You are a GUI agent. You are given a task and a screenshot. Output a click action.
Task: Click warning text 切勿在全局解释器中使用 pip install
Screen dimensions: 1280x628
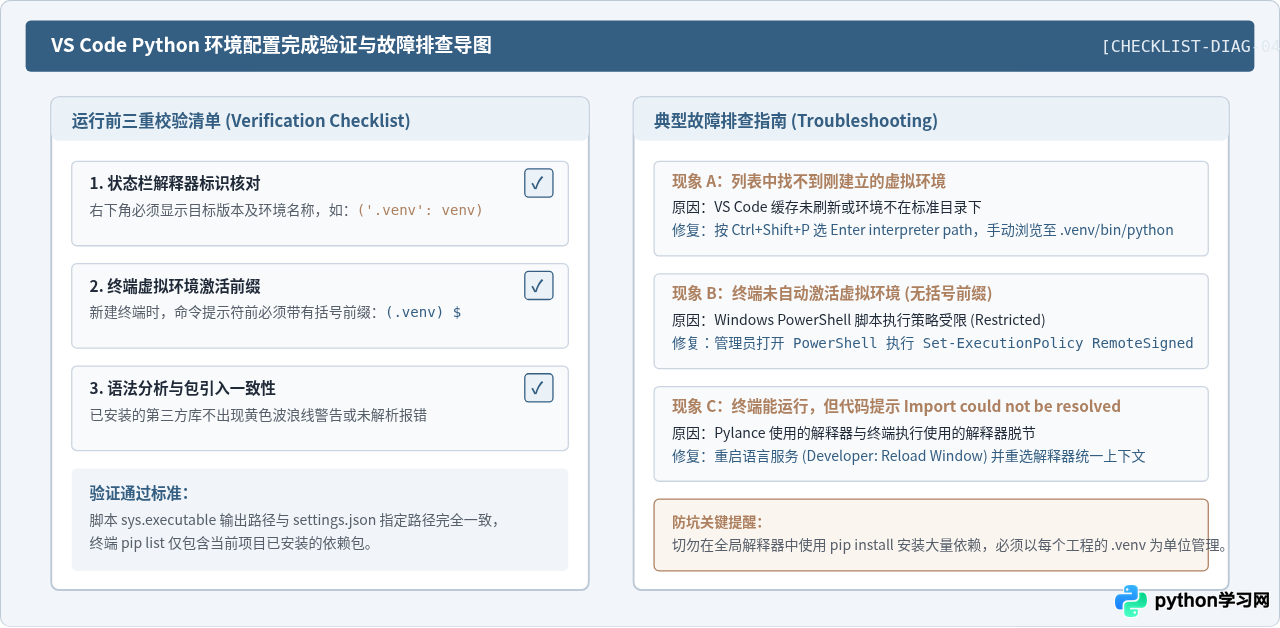pyautogui.click(x=949, y=546)
